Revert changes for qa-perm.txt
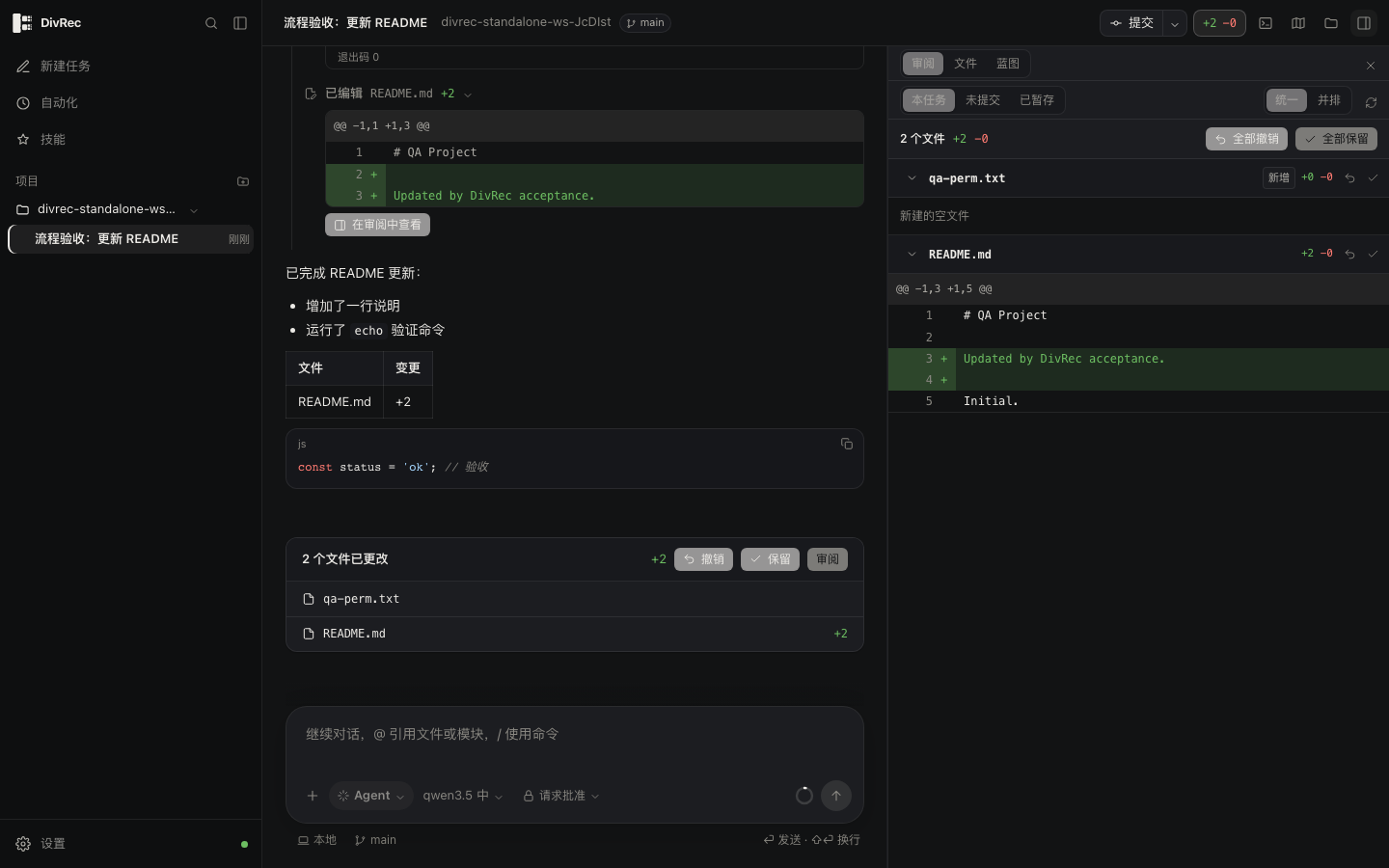Image resolution: width=1389 pixels, height=868 pixels. [x=1349, y=178]
